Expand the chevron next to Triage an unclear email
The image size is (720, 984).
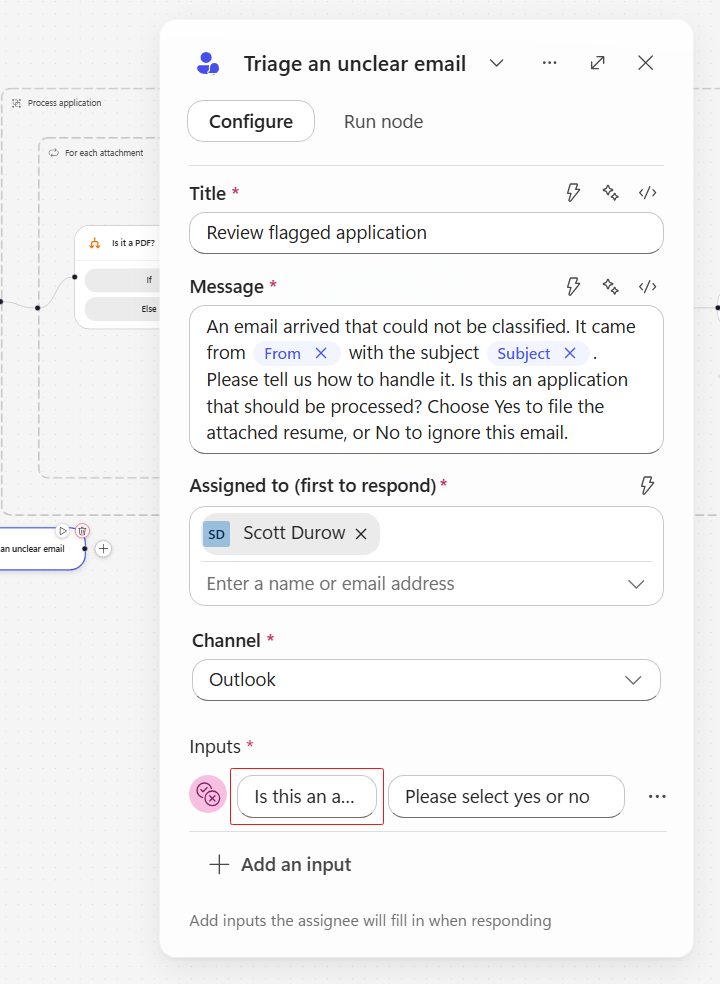(497, 63)
